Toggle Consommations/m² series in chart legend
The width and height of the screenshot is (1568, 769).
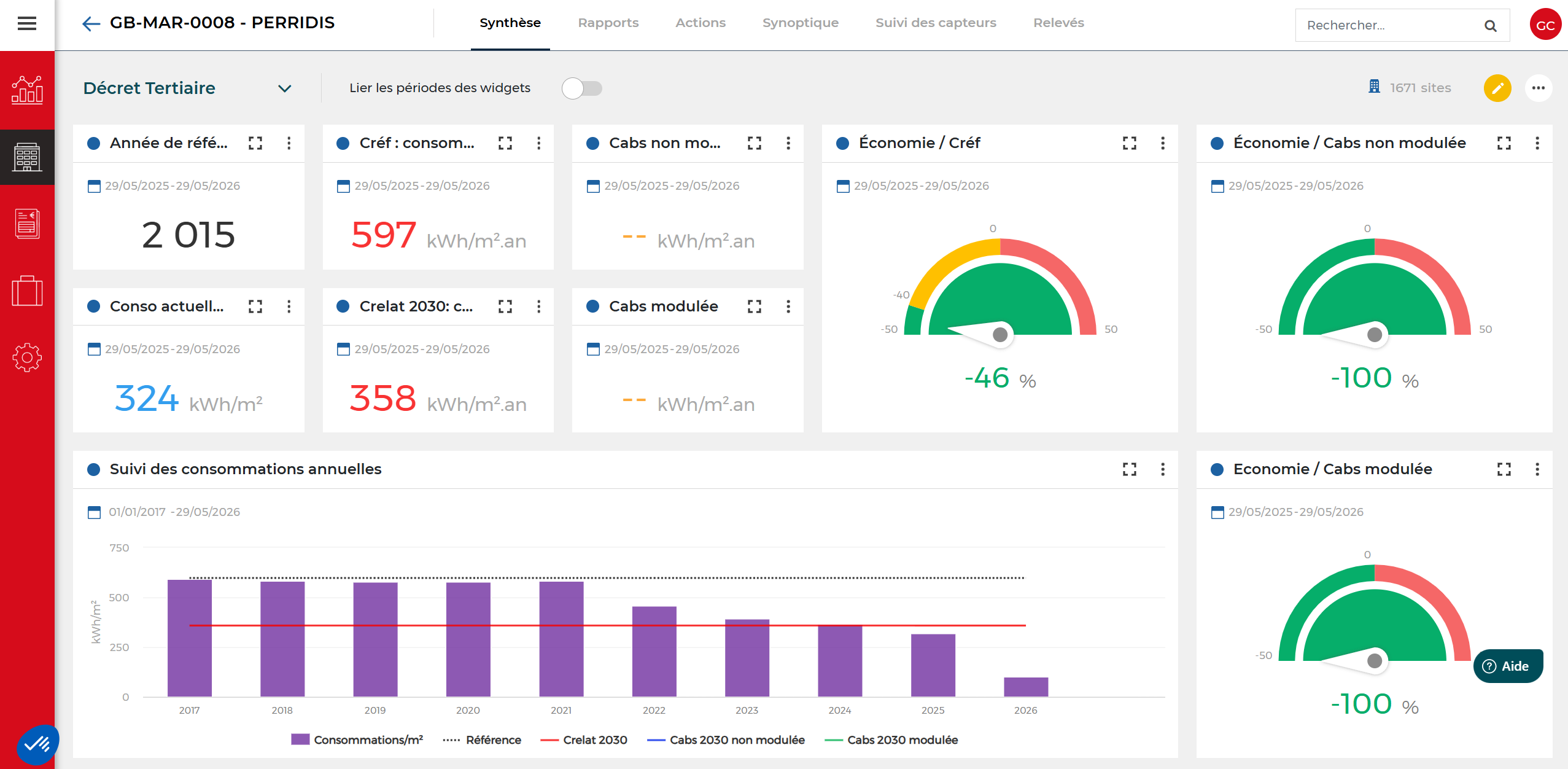357,740
